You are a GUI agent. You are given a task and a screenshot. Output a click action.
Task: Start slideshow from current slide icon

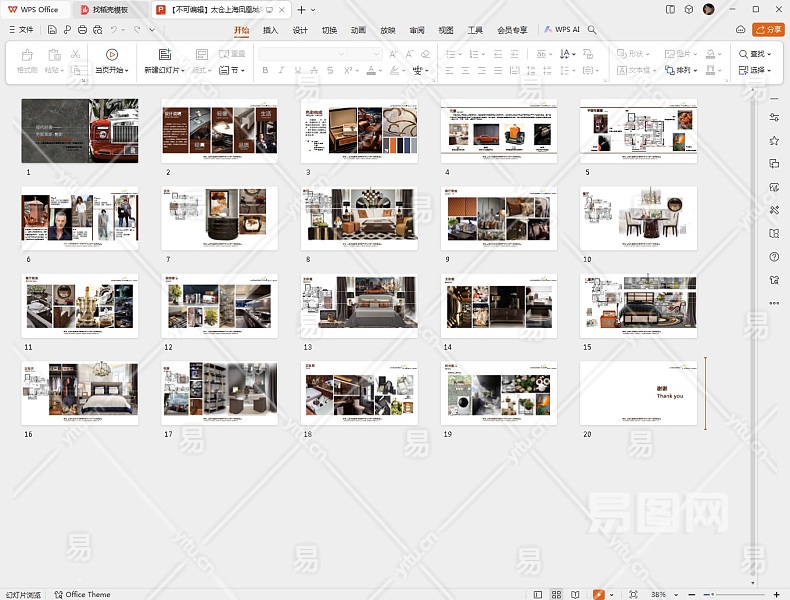click(111, 54)
